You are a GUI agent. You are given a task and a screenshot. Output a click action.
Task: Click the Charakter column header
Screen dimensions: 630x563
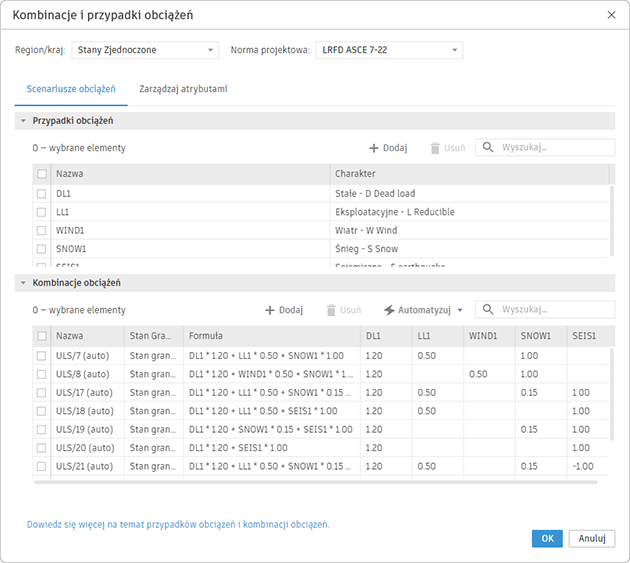[470, 174]
